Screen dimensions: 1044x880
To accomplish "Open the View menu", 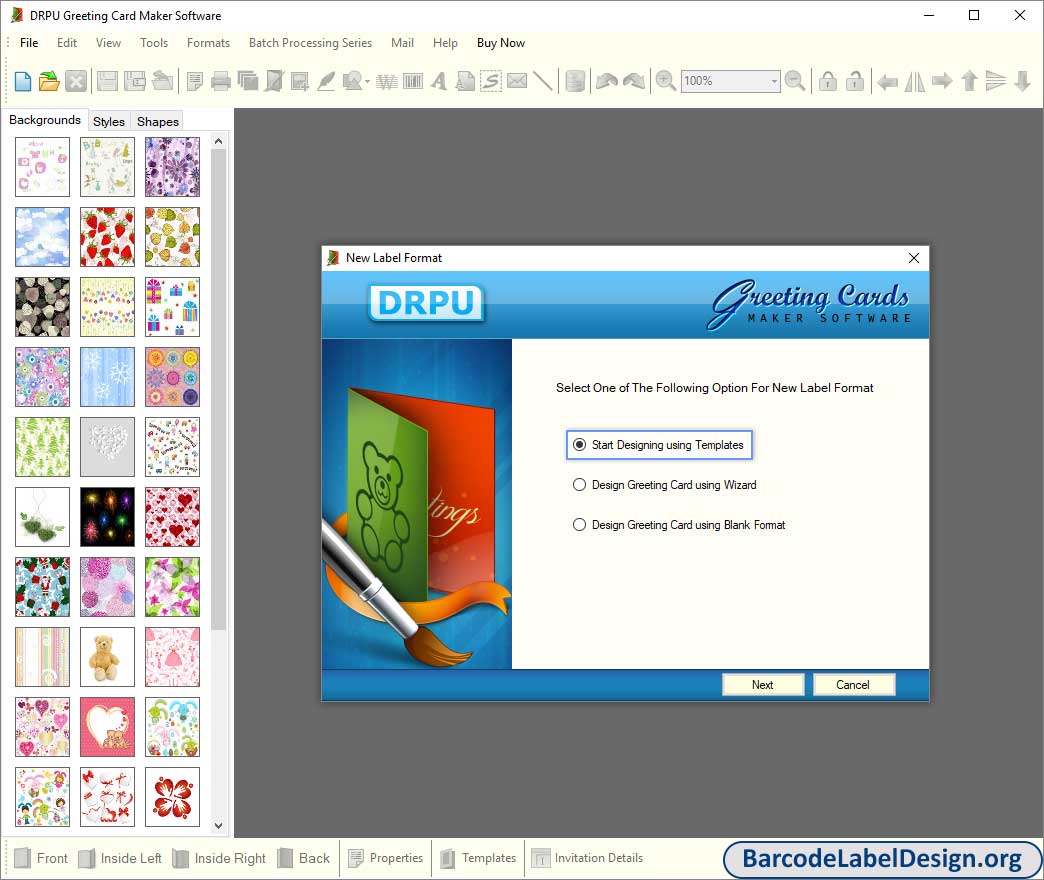I will pyautogui.click(x=108, y=43).
